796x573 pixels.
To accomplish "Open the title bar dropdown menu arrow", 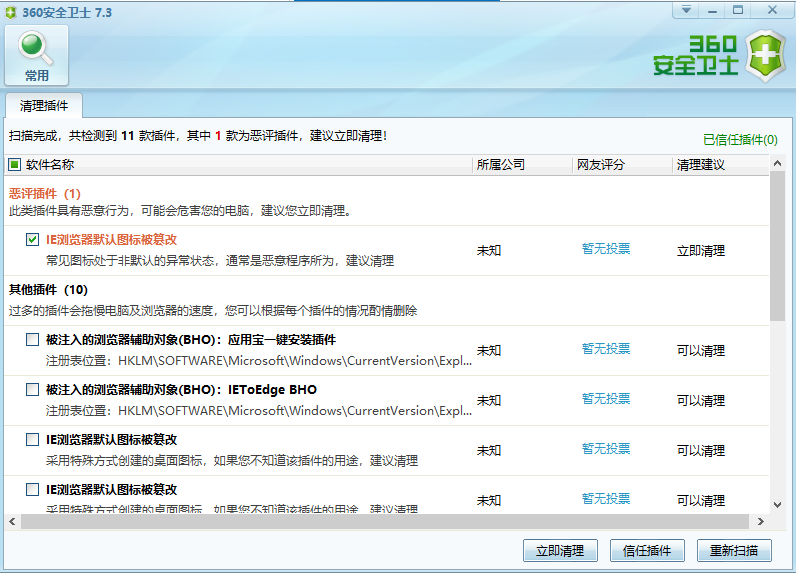I will pos(686,10).
